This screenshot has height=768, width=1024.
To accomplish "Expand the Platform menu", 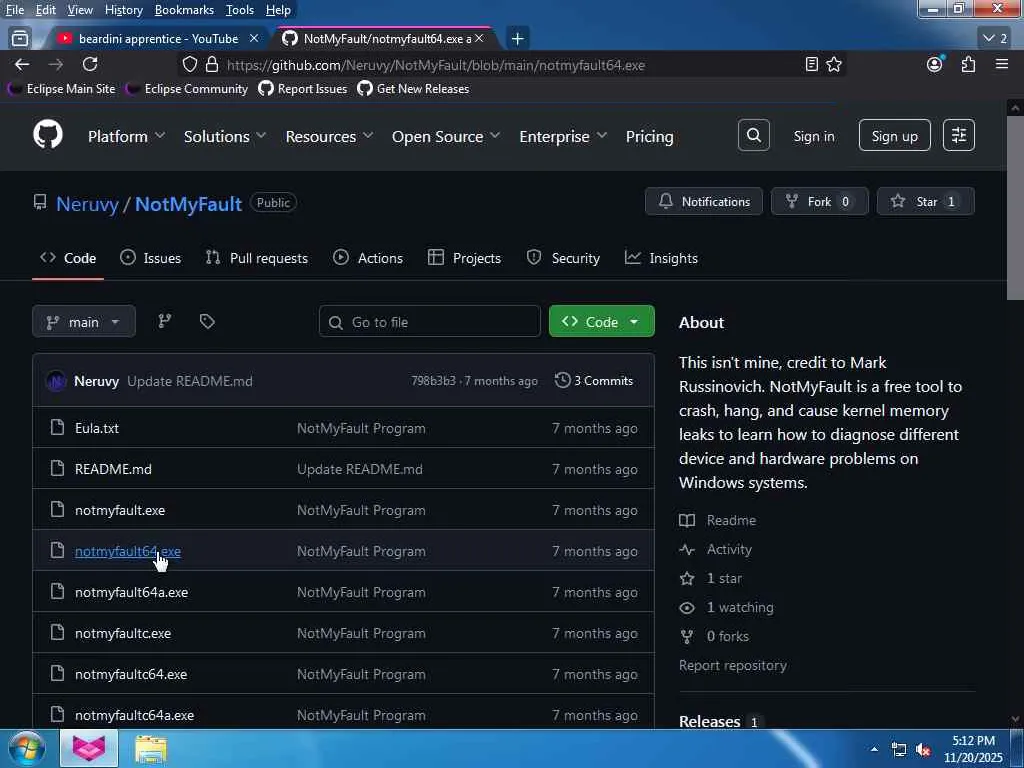I will [x=126, y=136].
